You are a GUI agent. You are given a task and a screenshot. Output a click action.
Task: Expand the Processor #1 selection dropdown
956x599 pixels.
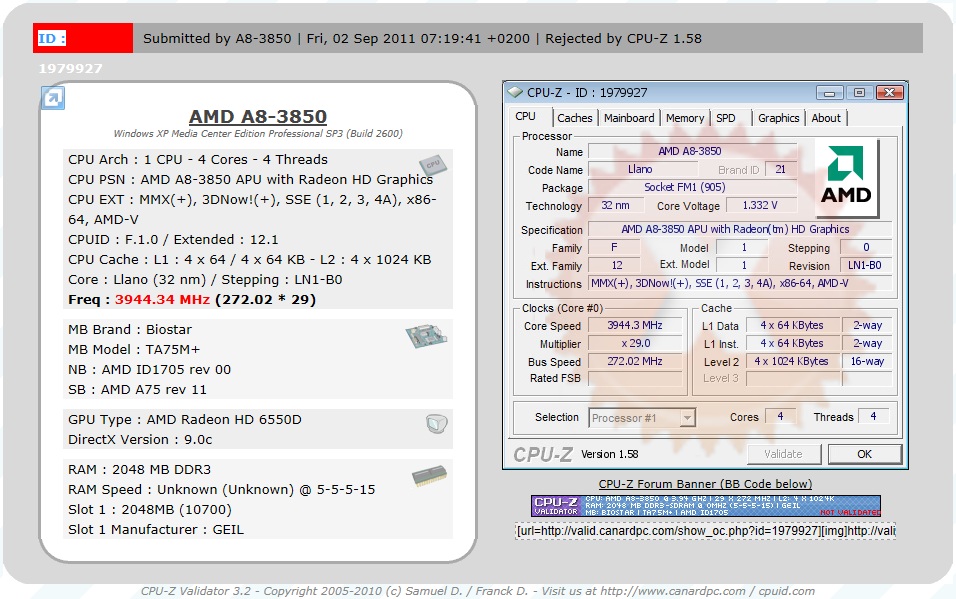tap(685, 418)
